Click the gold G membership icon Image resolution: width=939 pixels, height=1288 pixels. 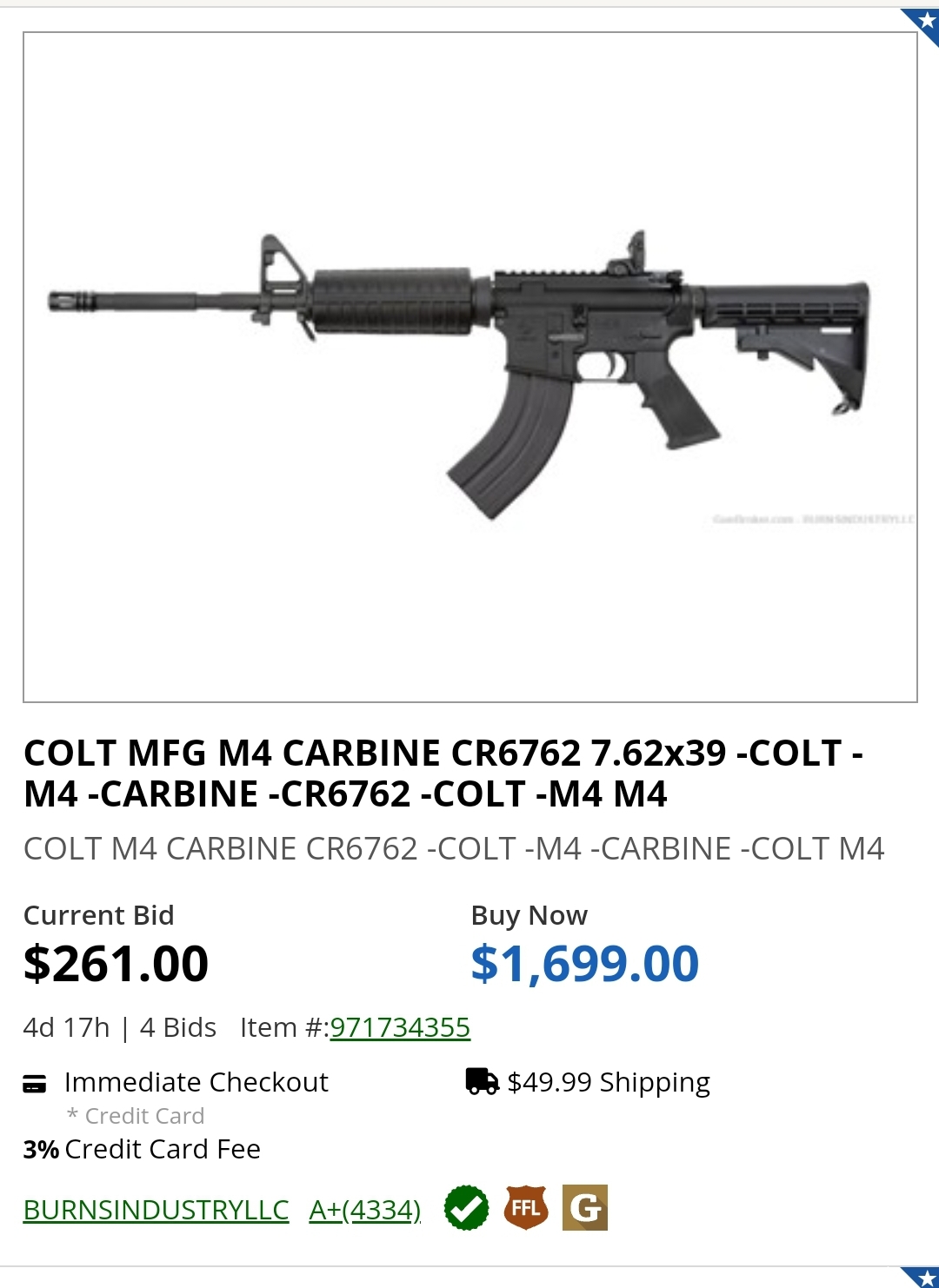[583, 1207]
